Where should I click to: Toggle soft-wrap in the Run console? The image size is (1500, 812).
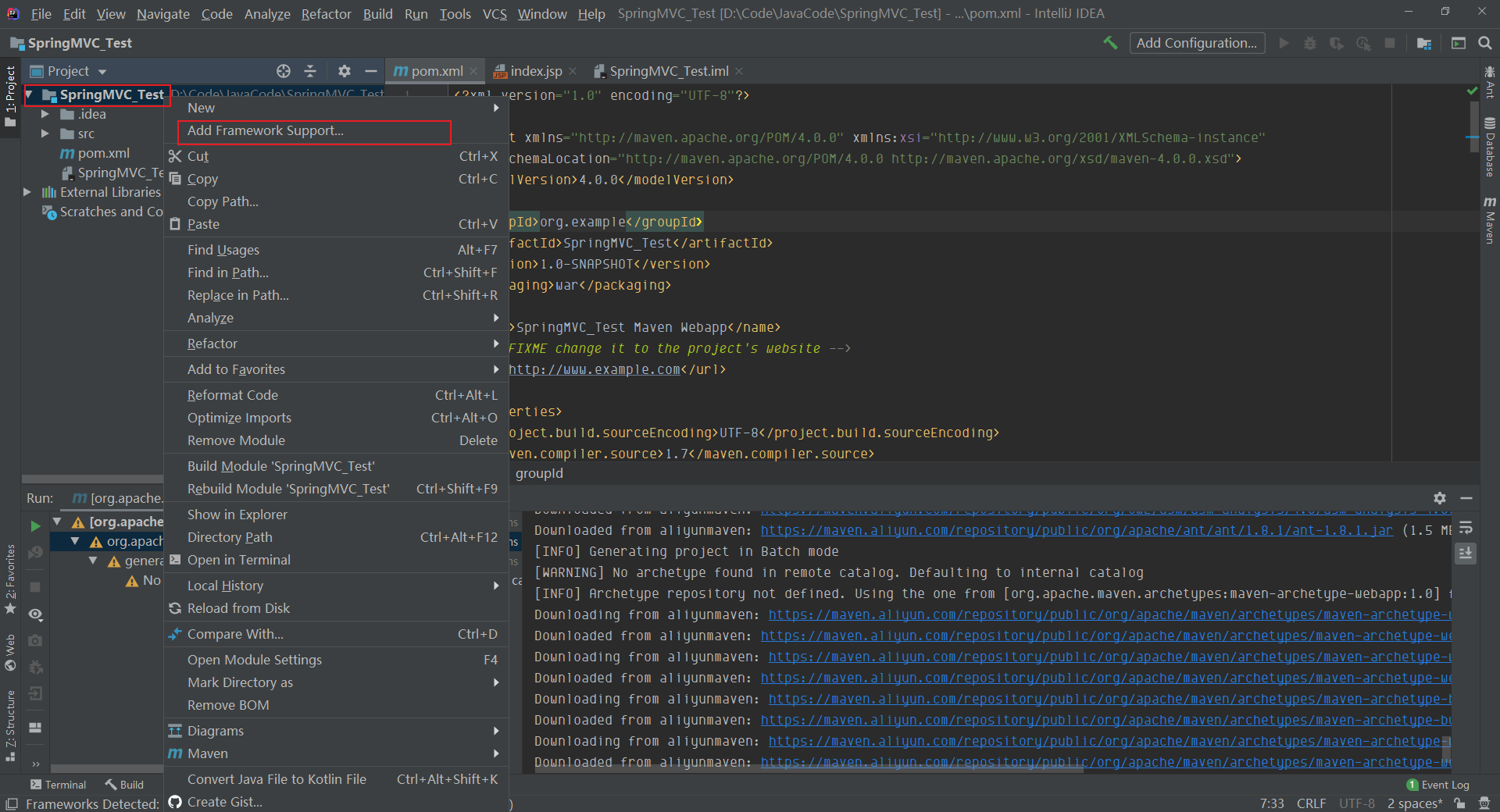[1466, 529]
